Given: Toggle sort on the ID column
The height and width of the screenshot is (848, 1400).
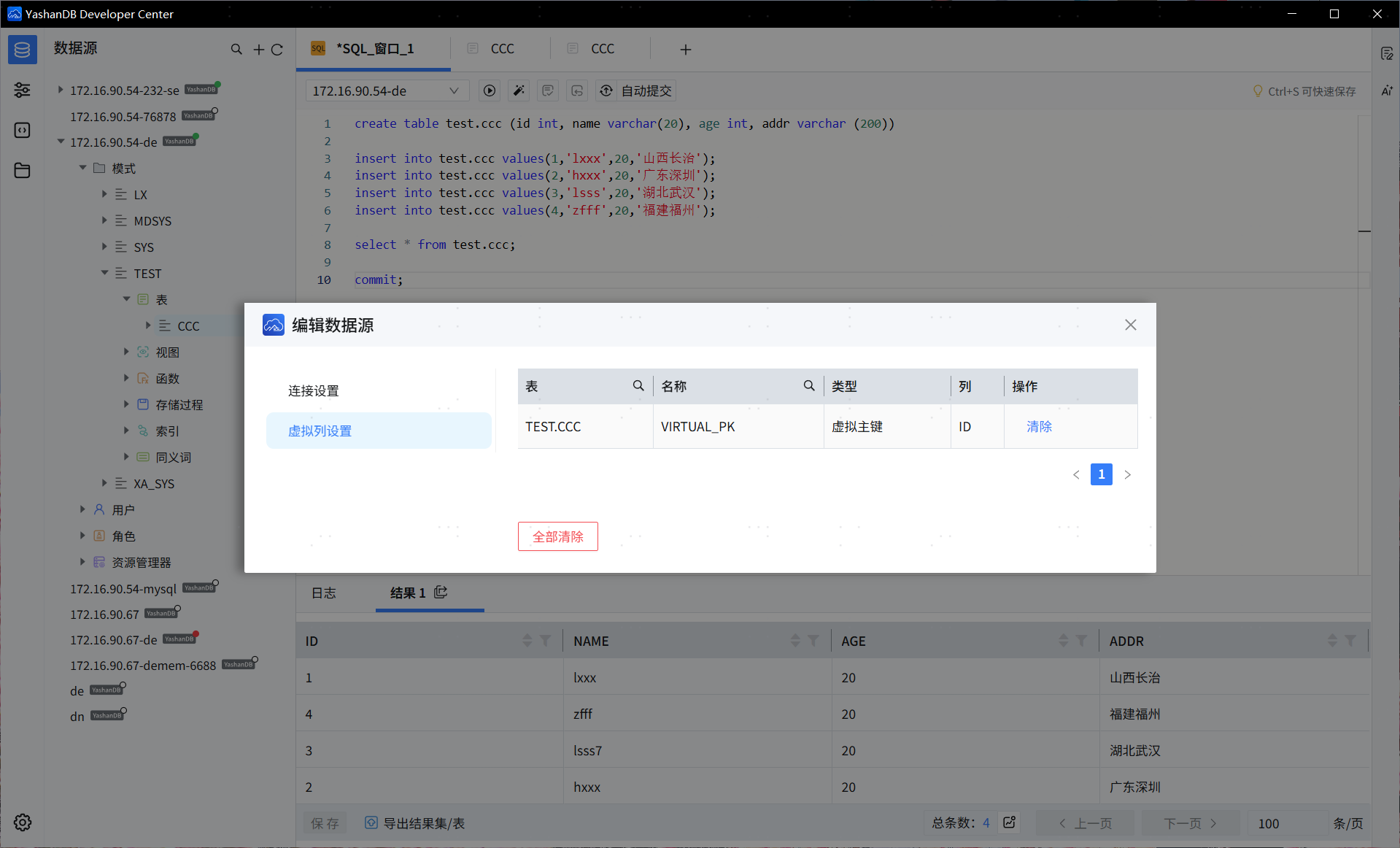Looking at the screenshot, I should coord(527,640).
